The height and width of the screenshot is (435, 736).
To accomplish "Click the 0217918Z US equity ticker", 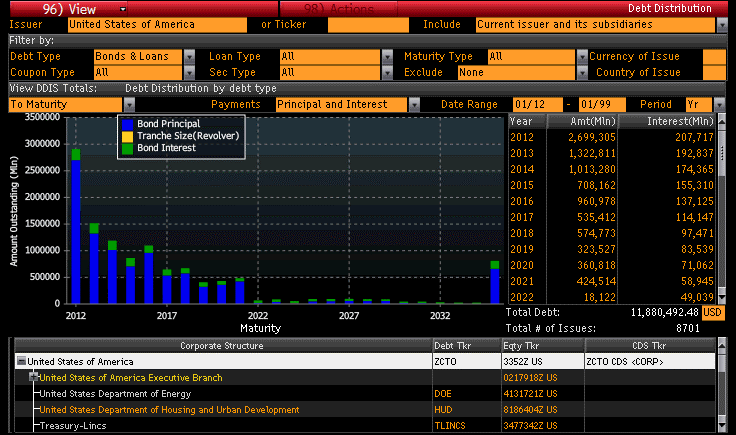I will click(x=530, y=378).
